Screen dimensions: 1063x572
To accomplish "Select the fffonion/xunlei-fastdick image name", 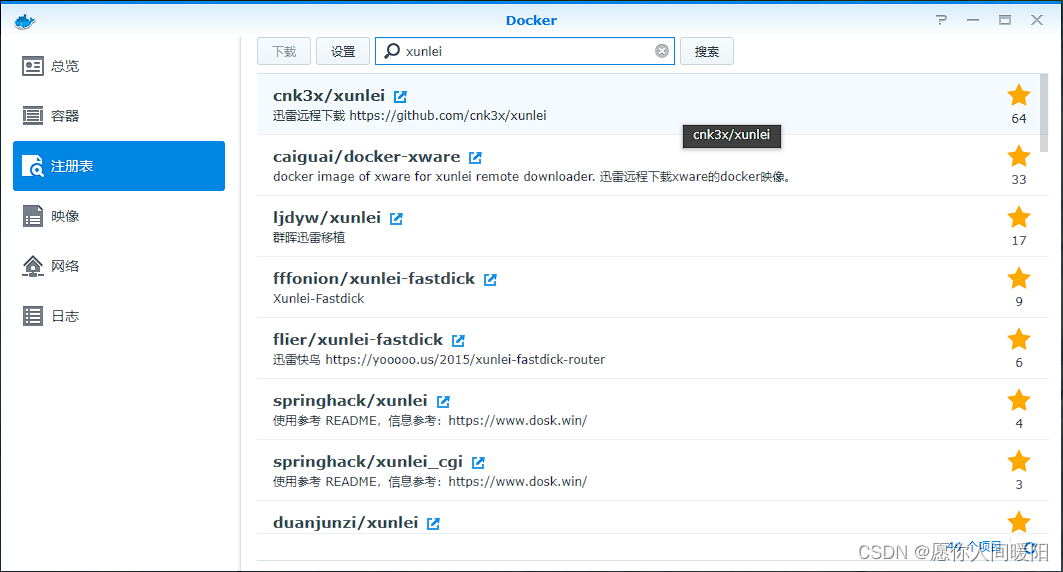I will 374,279.
